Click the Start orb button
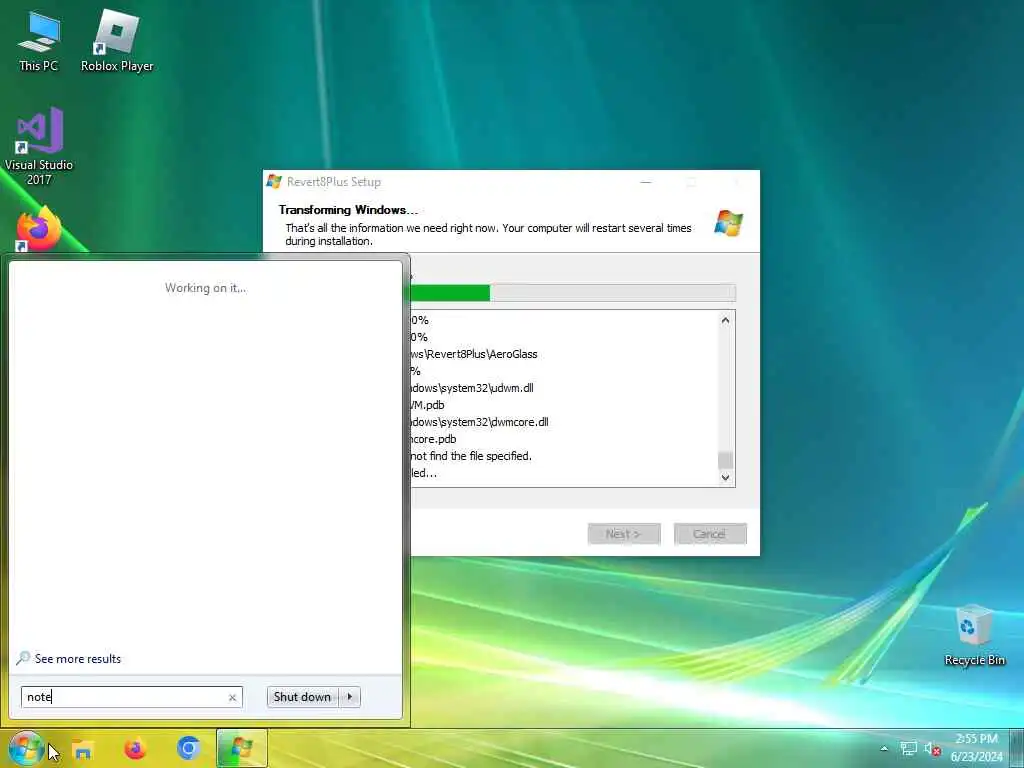This screenshot has height=768, width=1024. (x=26, y=748)
